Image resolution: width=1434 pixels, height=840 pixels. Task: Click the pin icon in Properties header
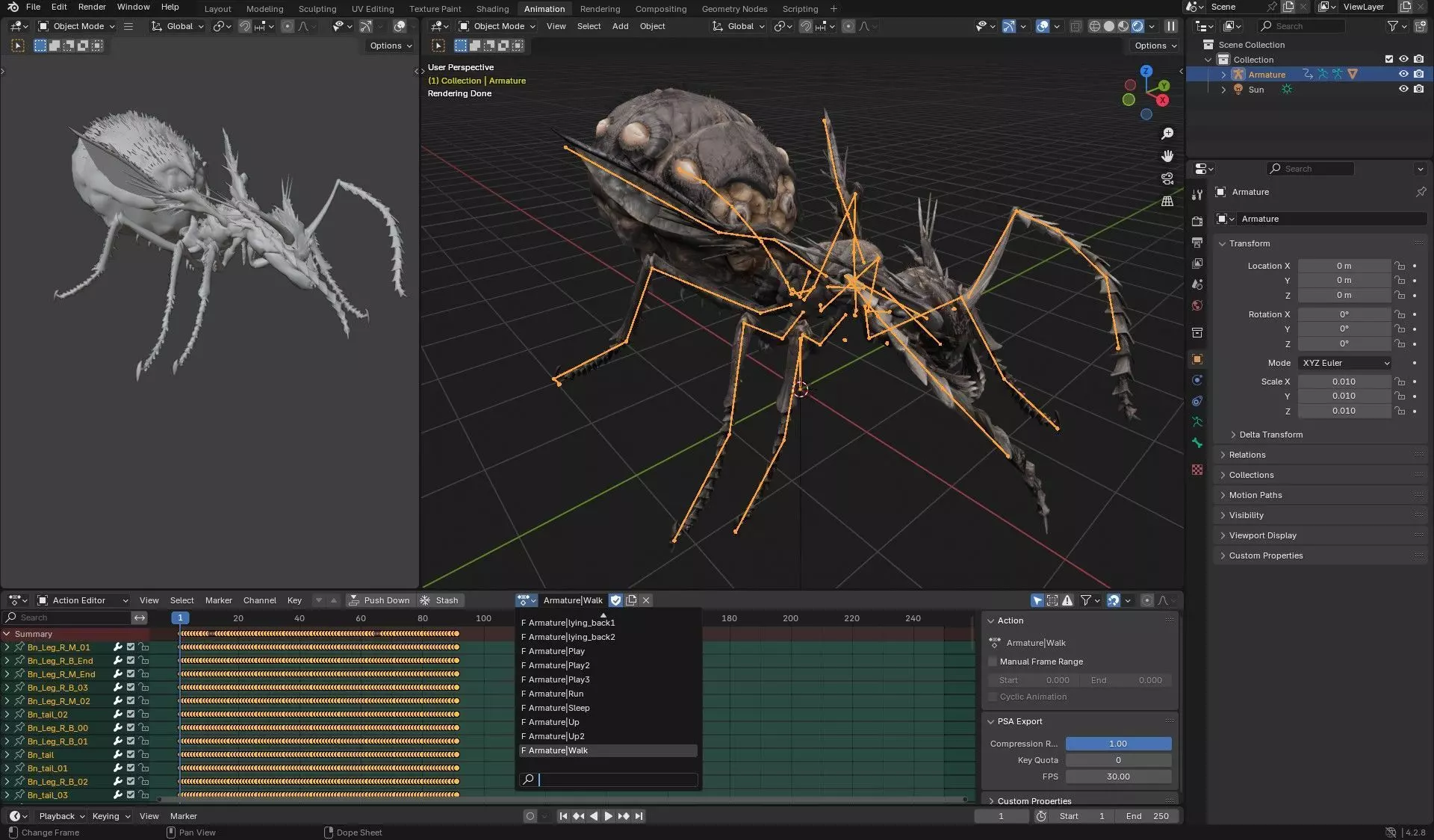[1421, 192]
